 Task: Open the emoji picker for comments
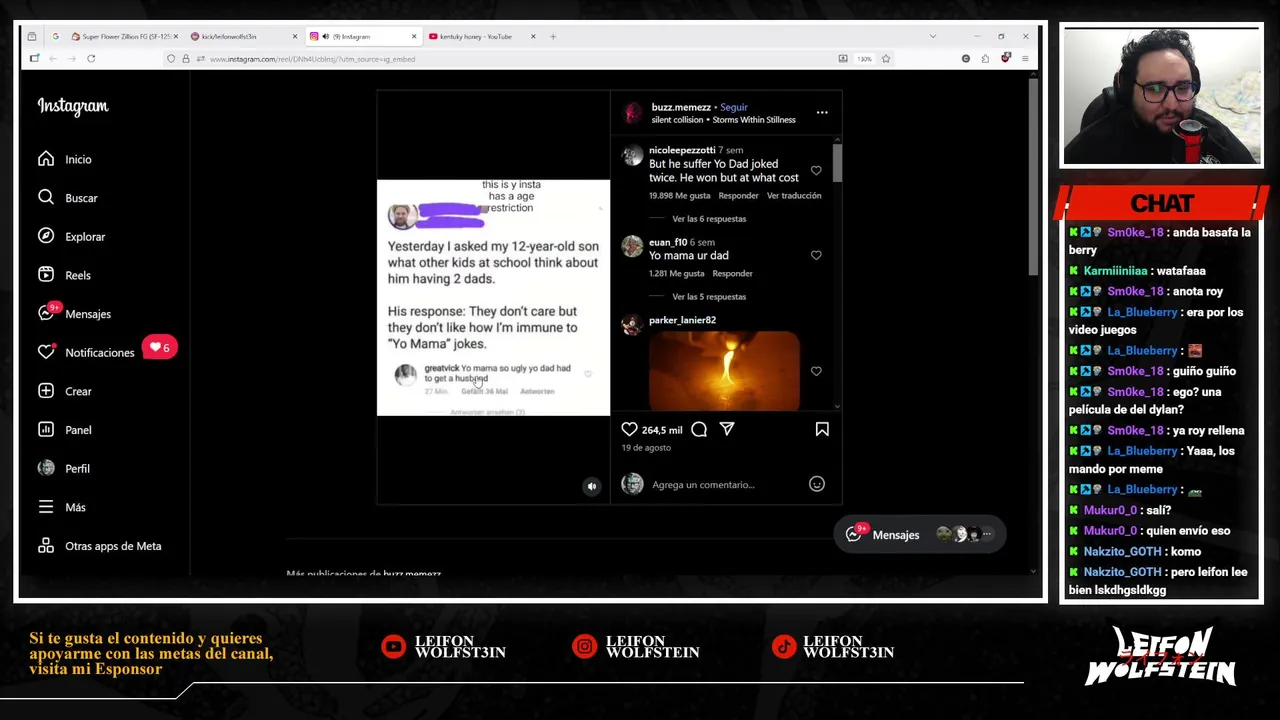point(817,484)
